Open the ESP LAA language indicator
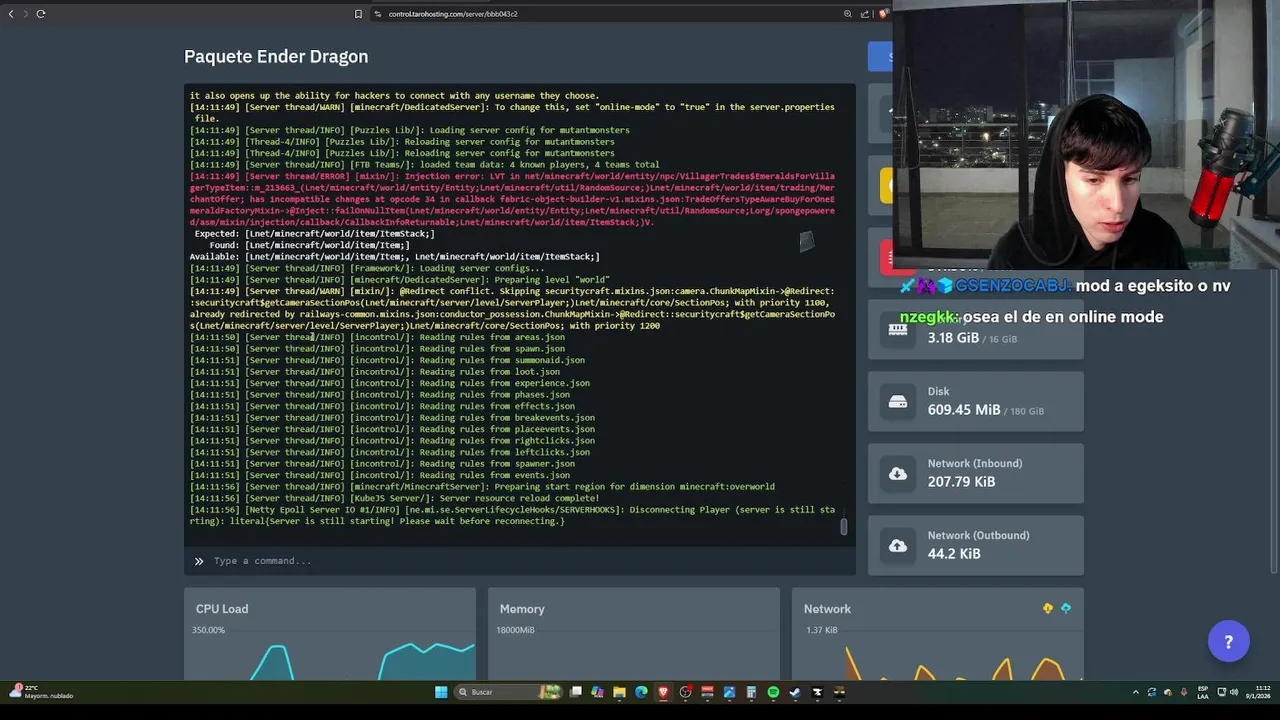The height and width of the screenshot is (720, 1280). point(1203,692)
